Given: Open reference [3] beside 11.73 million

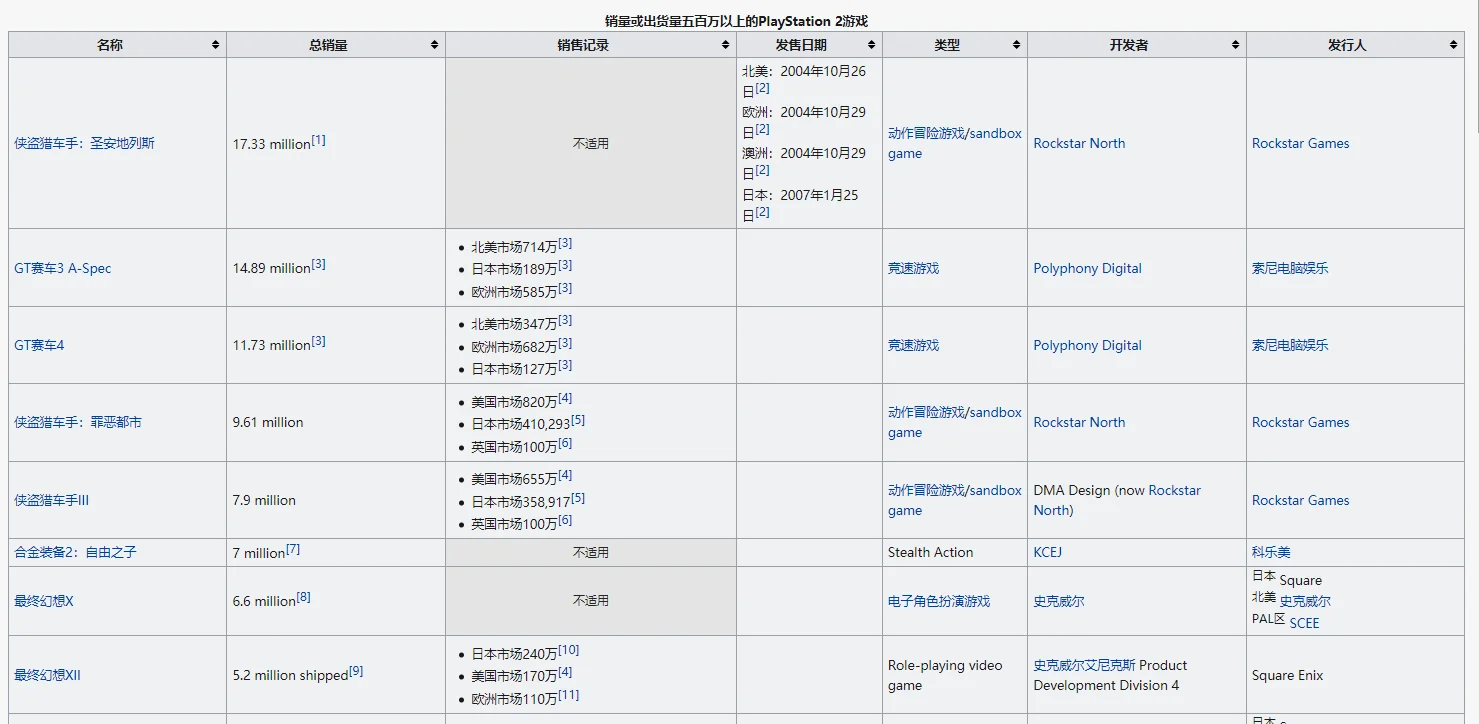Looking at the screenshot, I should pos(318,341).
